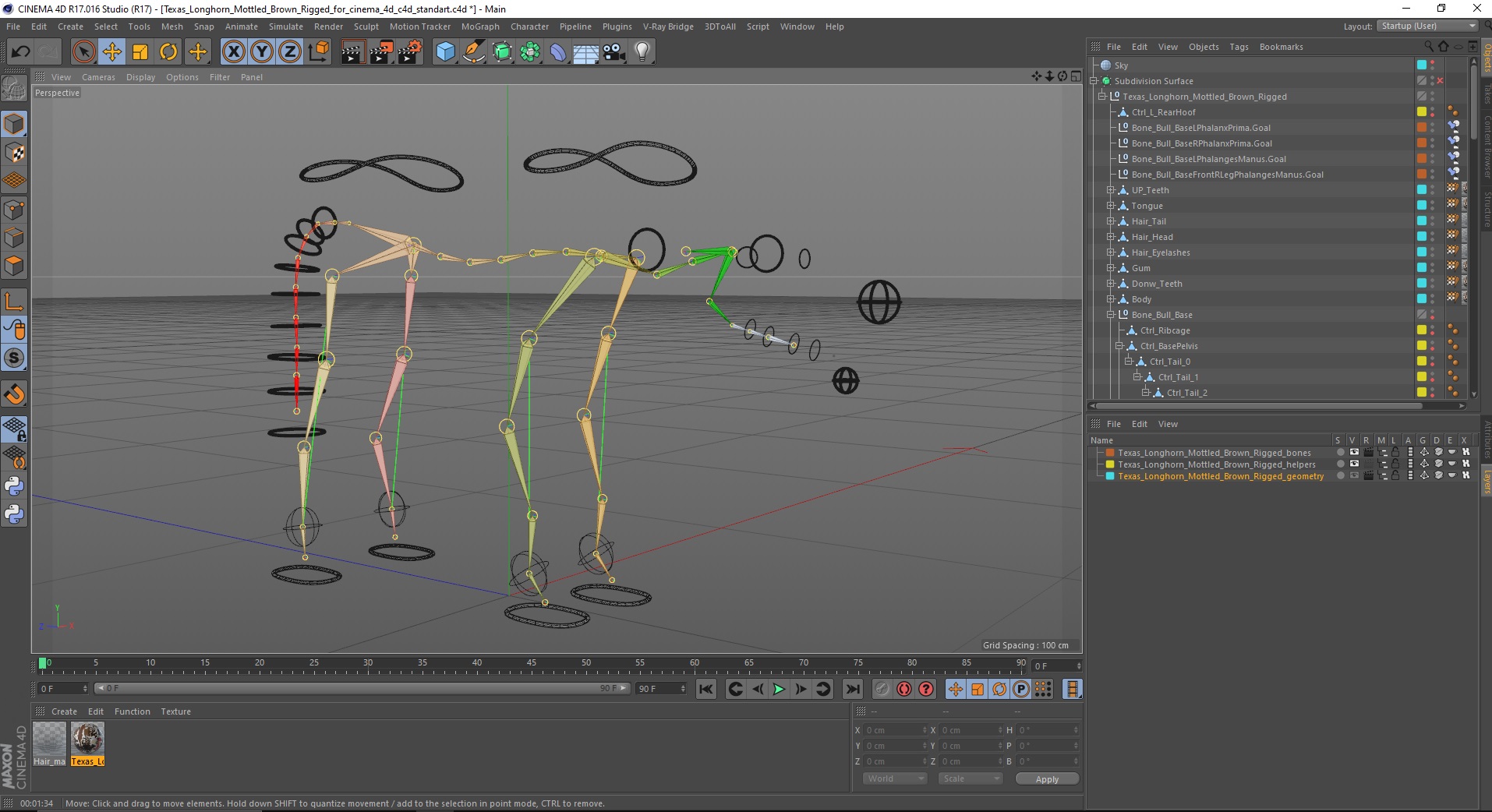Go to end of animation
Image resolution: width=1492 pixels, height=812 pixels.
pyautogui.click(x=853, y=689)
